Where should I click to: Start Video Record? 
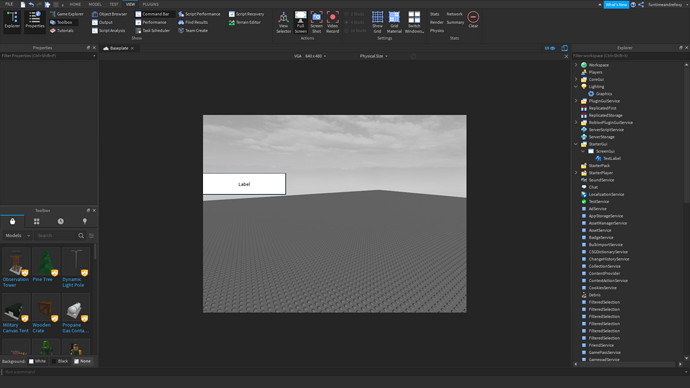coord(333,22)
